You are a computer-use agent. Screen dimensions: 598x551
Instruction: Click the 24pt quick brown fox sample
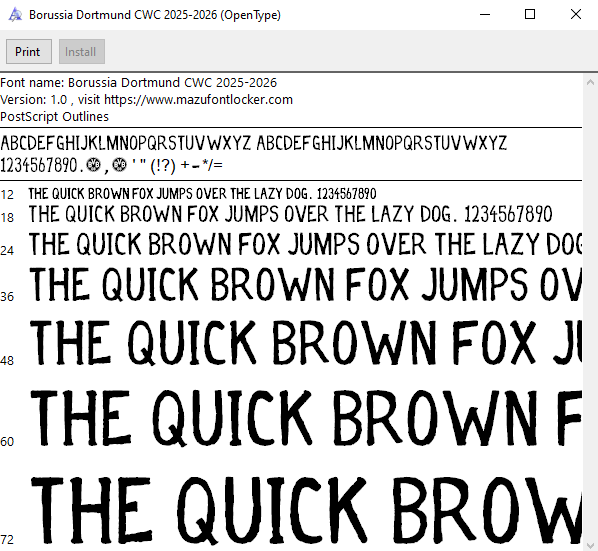coord(305,244)
